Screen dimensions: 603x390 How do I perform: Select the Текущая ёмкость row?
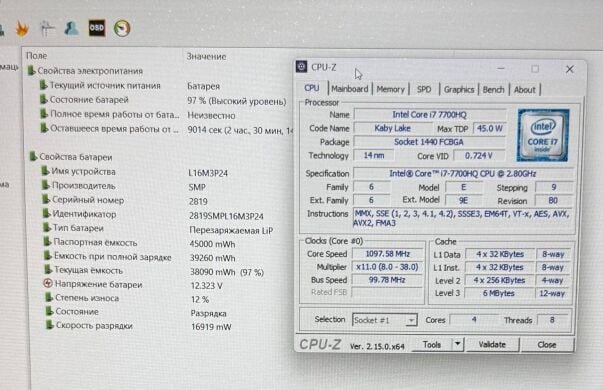point(83,270)
